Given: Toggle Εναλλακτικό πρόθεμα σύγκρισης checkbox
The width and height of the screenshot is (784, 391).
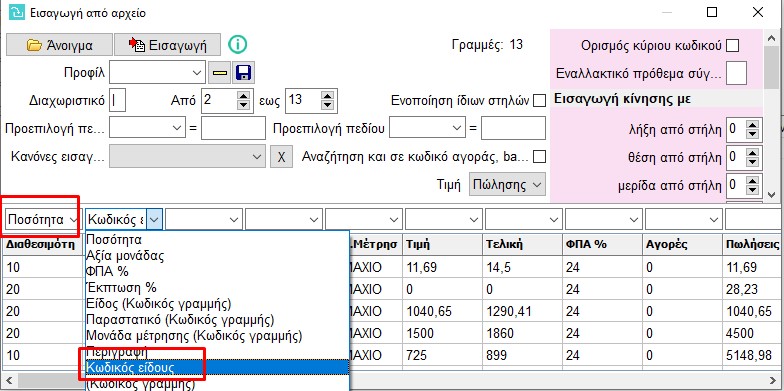Looking at the screenshot, I should [x=736, y=74].
